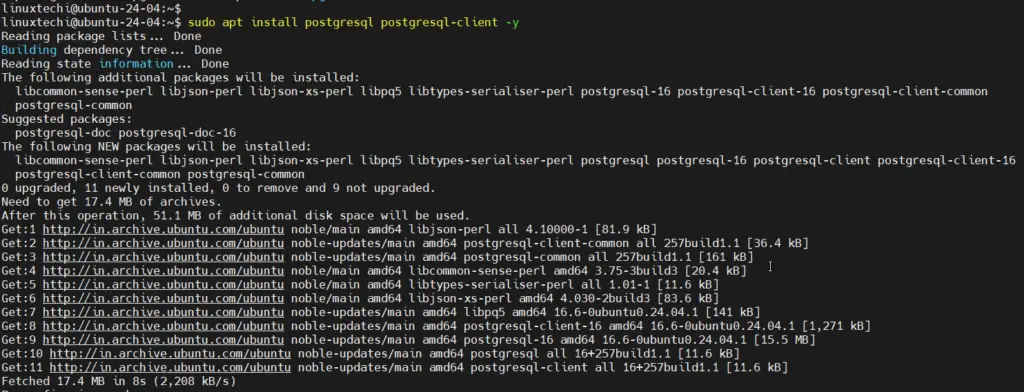Click the 'Building' word in dependency tree line
The image size is (1024, 392).
click(x=29, y=50)
